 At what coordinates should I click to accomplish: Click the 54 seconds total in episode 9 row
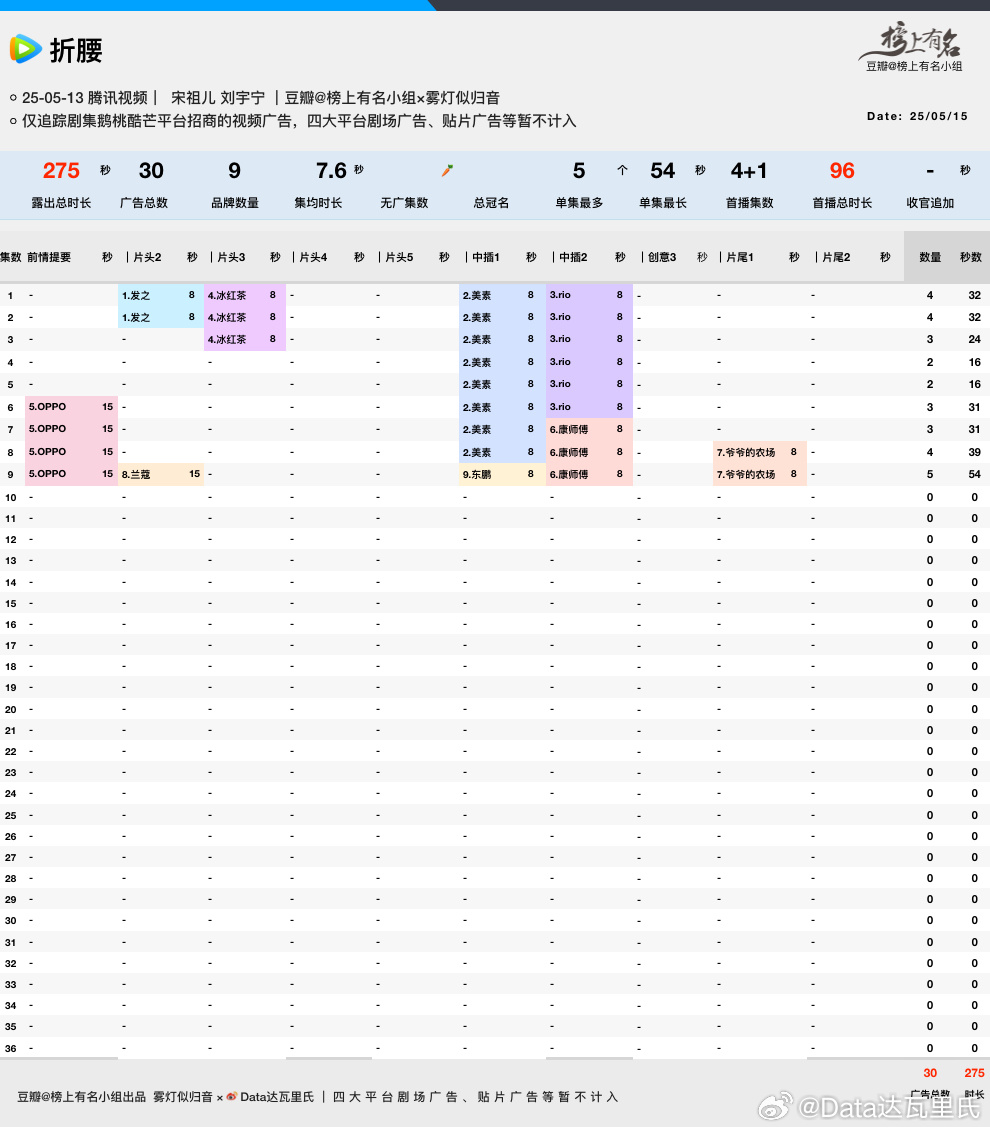click(x=974, y=474)
